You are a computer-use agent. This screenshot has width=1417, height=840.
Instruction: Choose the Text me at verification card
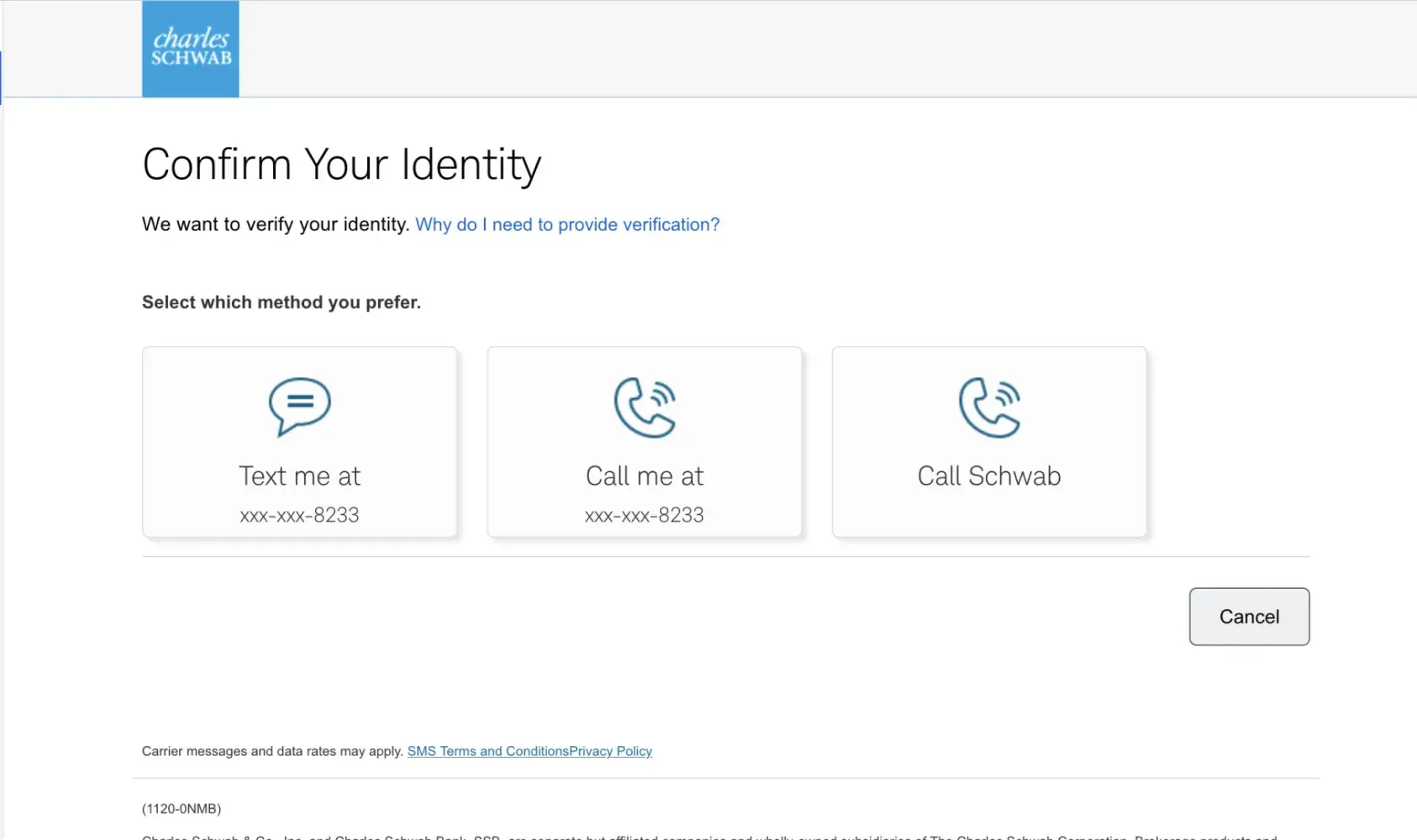[300, 442]
